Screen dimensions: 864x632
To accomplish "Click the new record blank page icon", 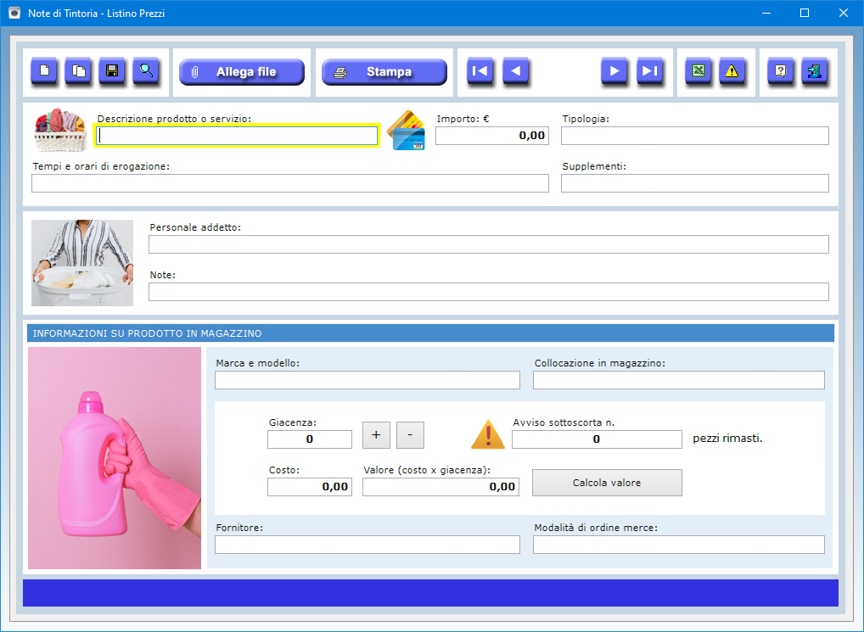I will tap(44, 71).
